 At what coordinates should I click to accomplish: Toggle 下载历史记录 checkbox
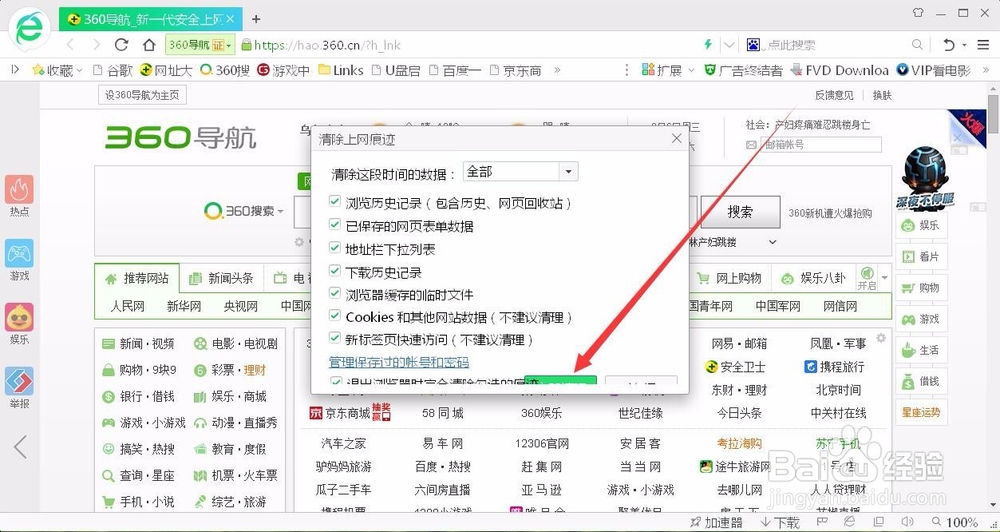335,271
